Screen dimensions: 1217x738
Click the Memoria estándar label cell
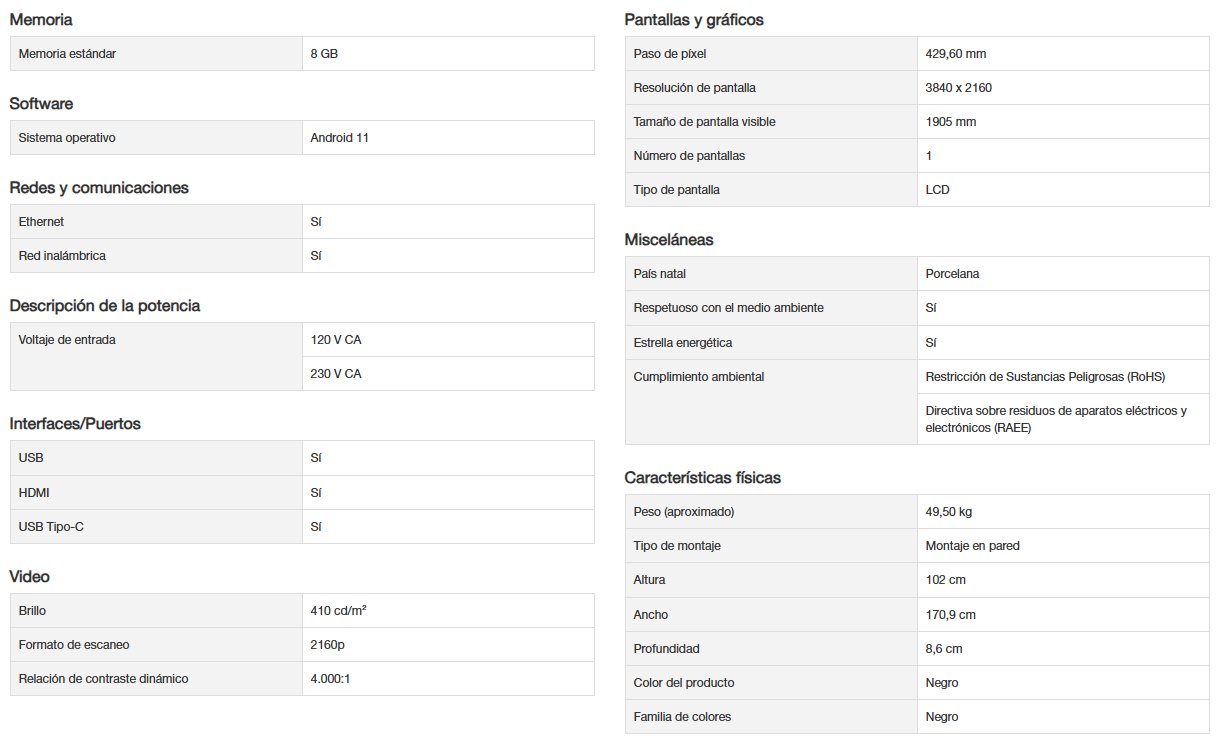(x=156, y=54)
